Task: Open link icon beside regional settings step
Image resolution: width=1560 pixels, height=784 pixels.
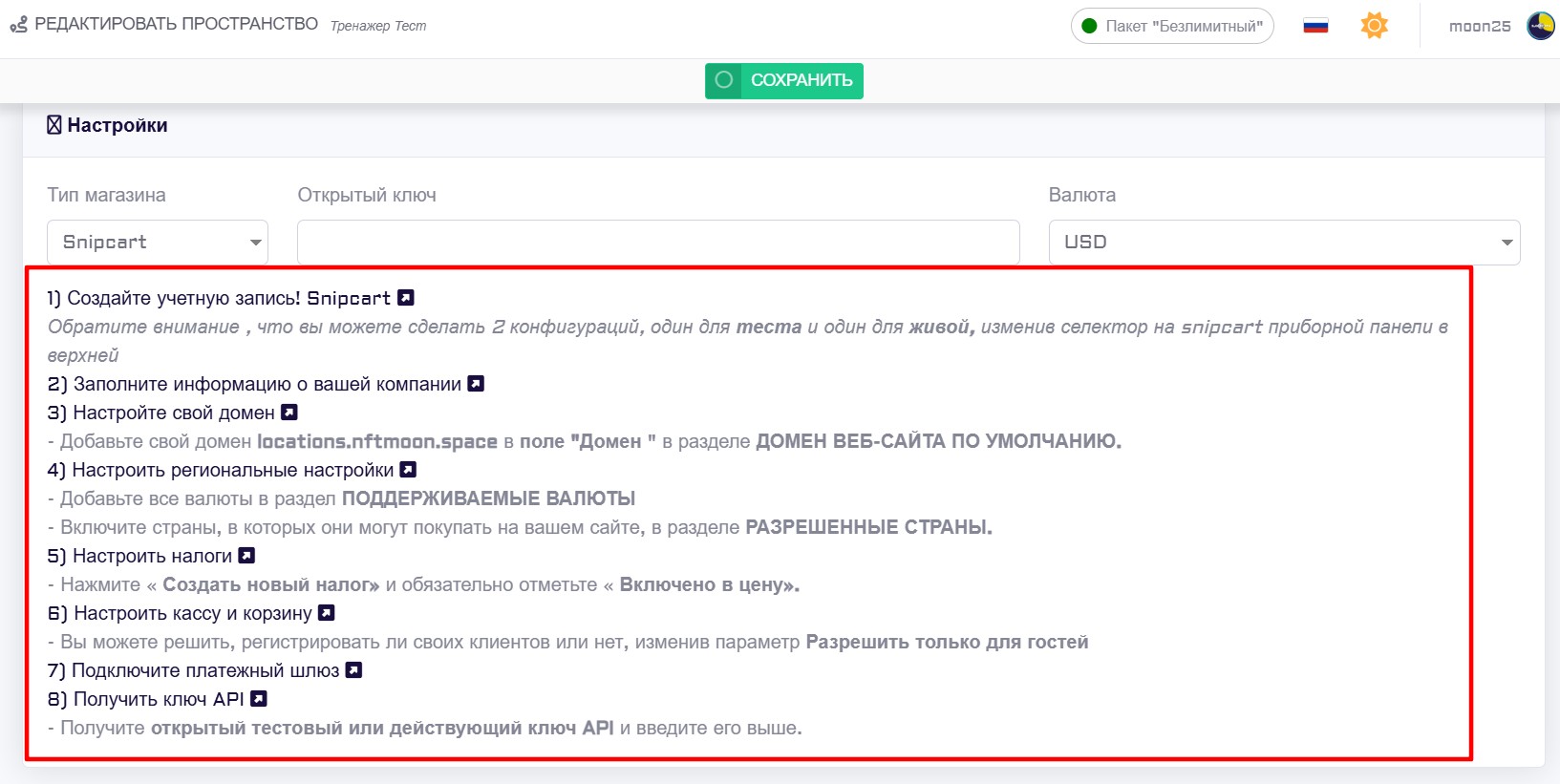Action: (x=408, y=470)
